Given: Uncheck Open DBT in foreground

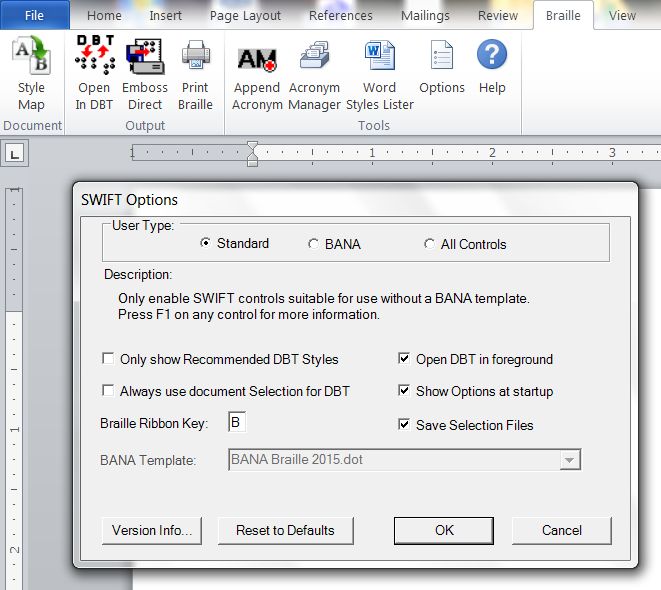Looking at the screenshot, I should pyautogui.click(x=403, y=359).
